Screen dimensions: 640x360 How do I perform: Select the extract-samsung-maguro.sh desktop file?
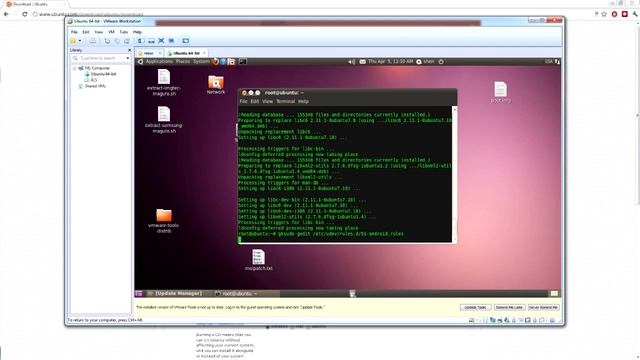tap(164, 120)
